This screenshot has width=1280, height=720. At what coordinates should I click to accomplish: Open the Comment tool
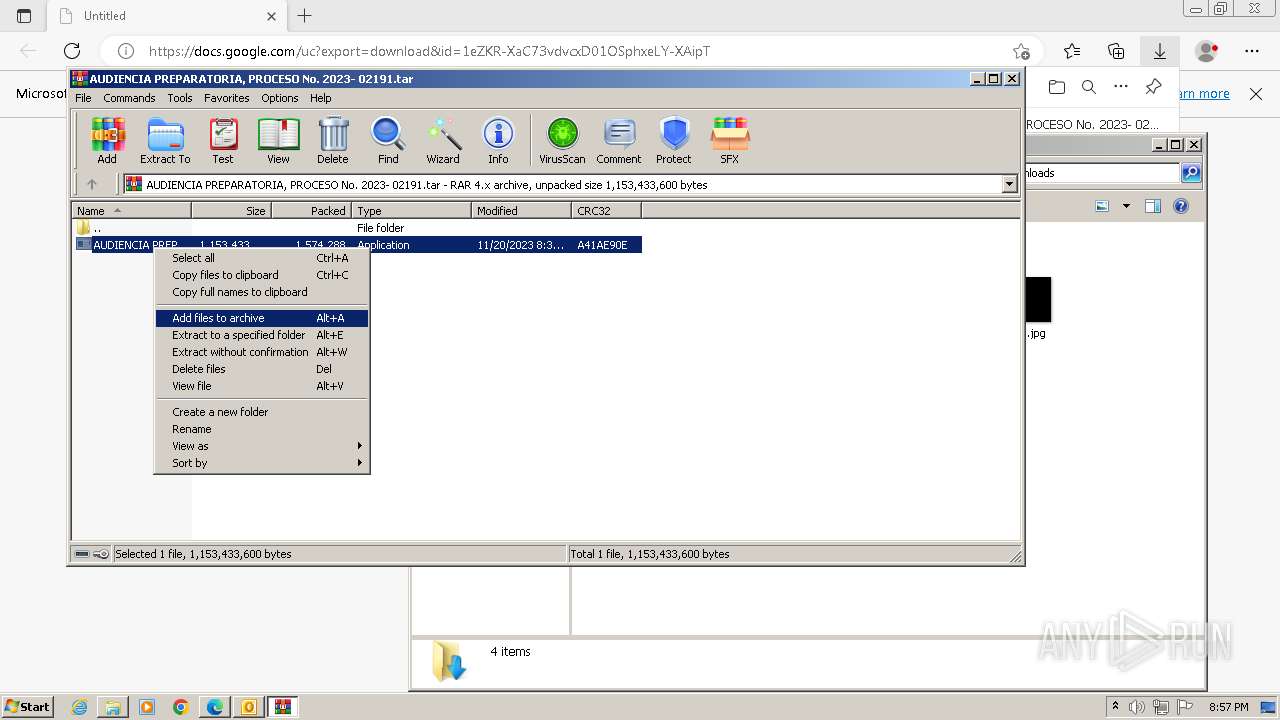pyautogui.click(x=619, y=140)
